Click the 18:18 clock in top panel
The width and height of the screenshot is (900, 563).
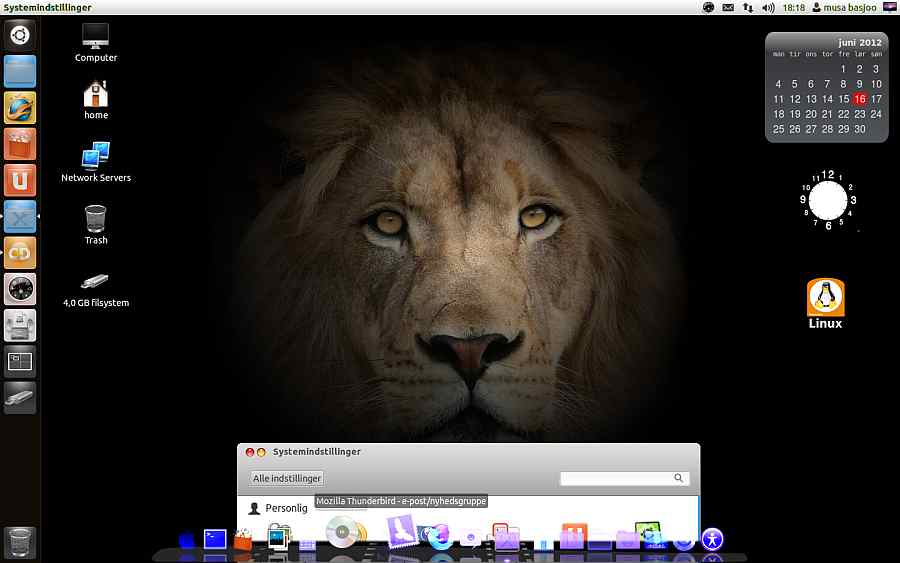click(x=794, y=8)
